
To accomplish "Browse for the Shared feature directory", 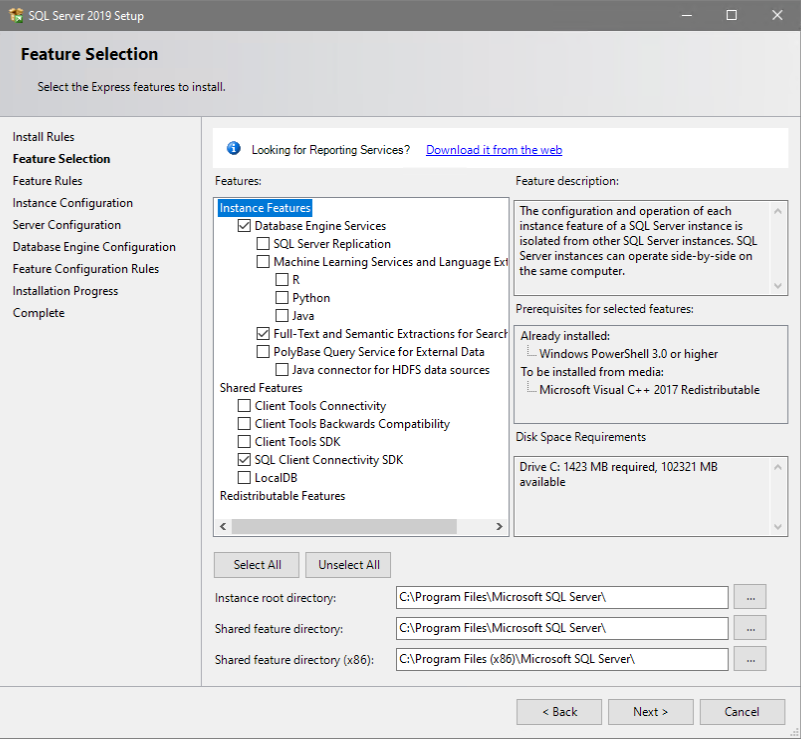I will click(750, 628).
